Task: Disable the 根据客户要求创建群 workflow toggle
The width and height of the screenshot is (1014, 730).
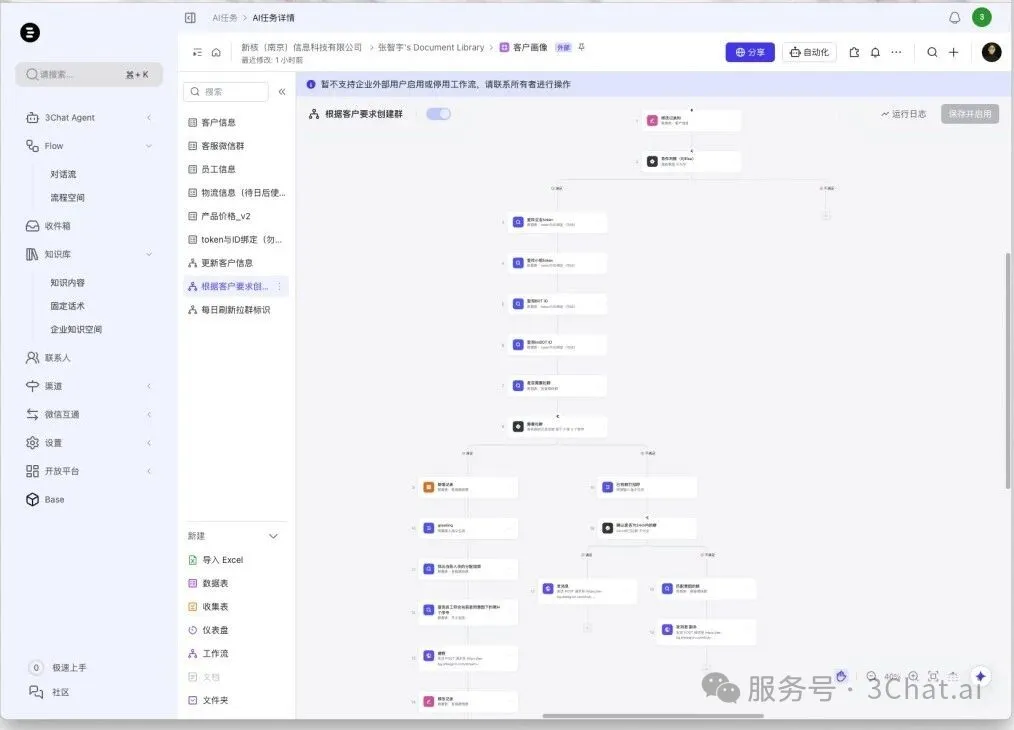Action: tap(438, 114)
